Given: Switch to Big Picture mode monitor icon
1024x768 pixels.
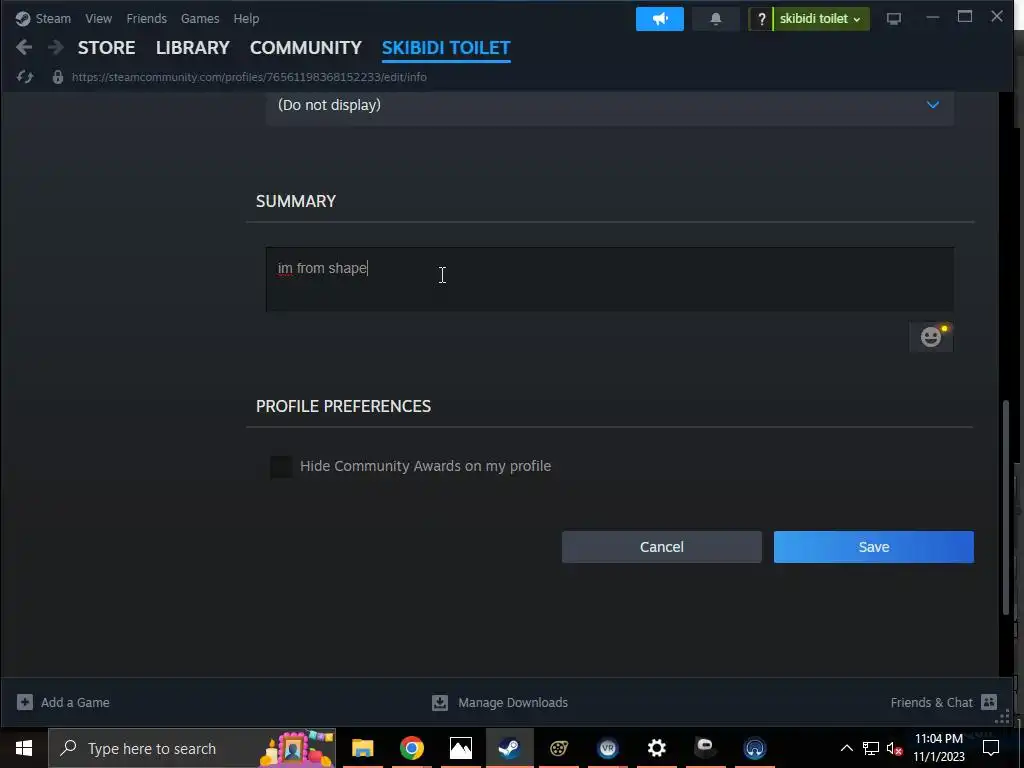Looking at the screenshot, I should click(x=893, y=19).
